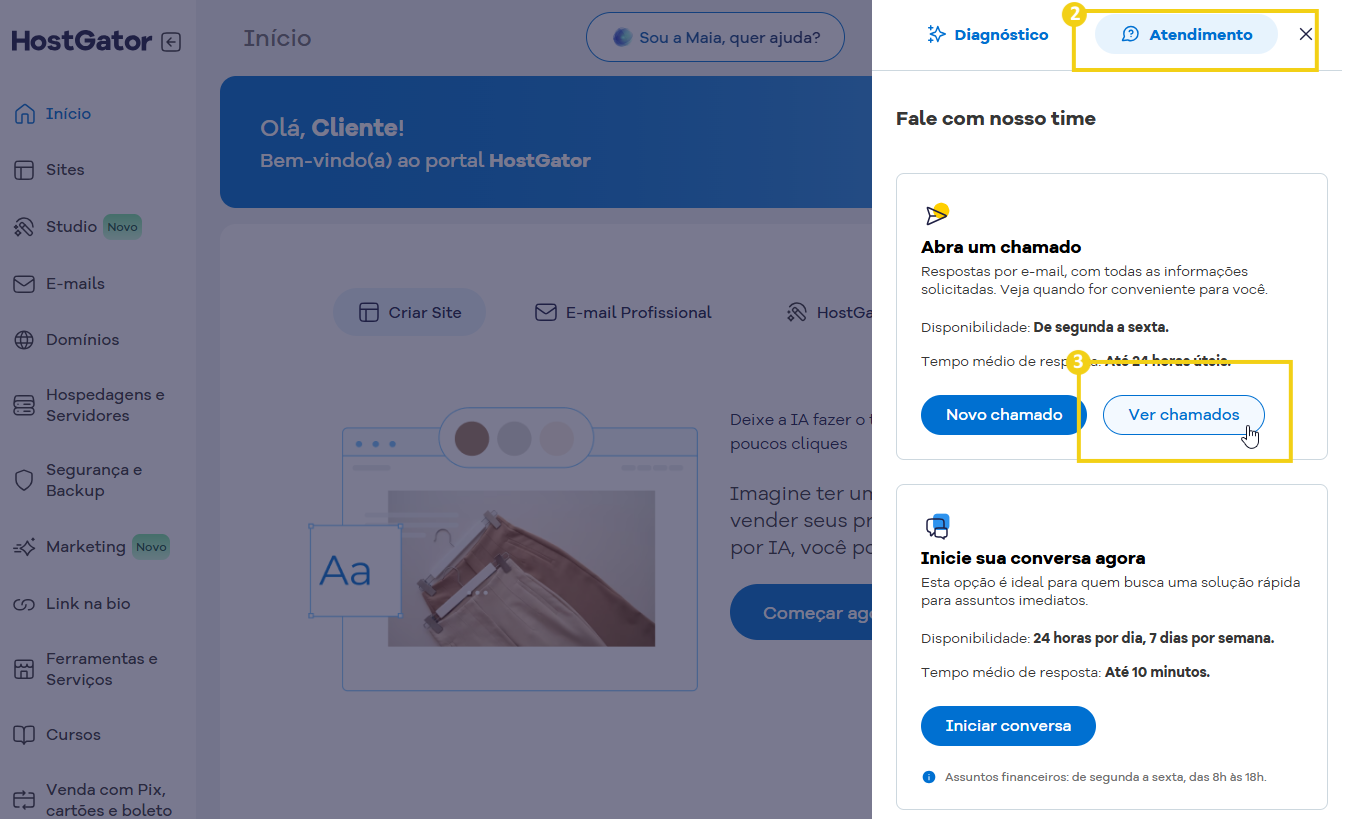Click the Diagnóstico sparkle icon
This screenshot has width=1346, height=819.
[x=936, y=35]
